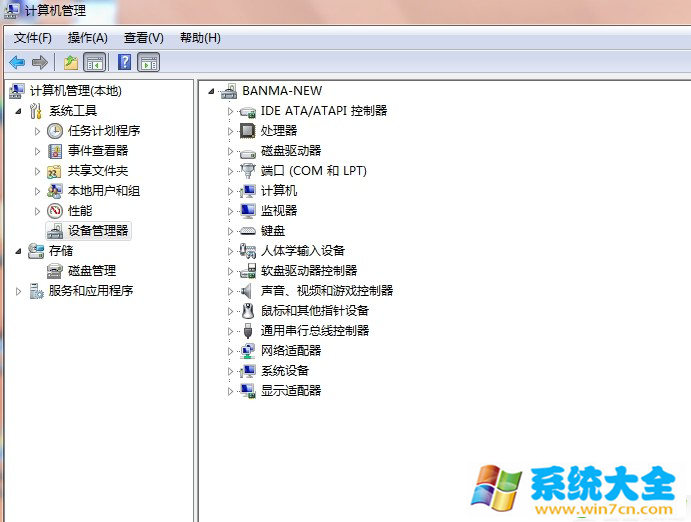Screen dimensions: 691x522
Task: Select the 键盘 label in device list
Action: (273, 230)
